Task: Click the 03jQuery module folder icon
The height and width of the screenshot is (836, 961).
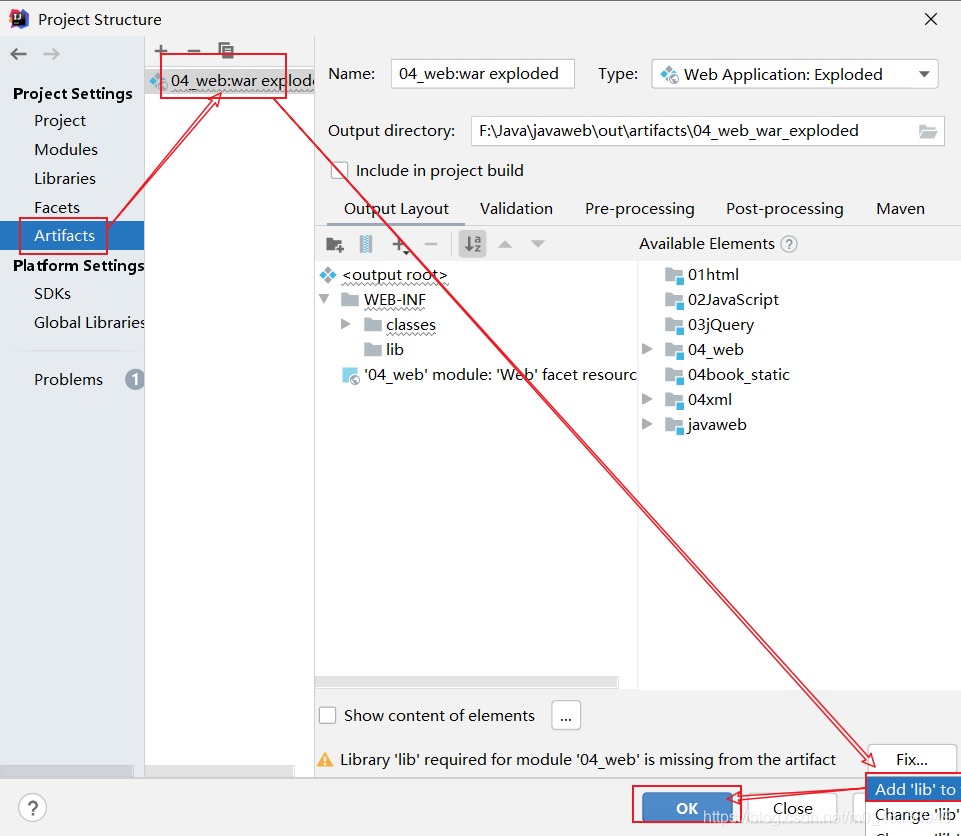Action: coord(674,325)
